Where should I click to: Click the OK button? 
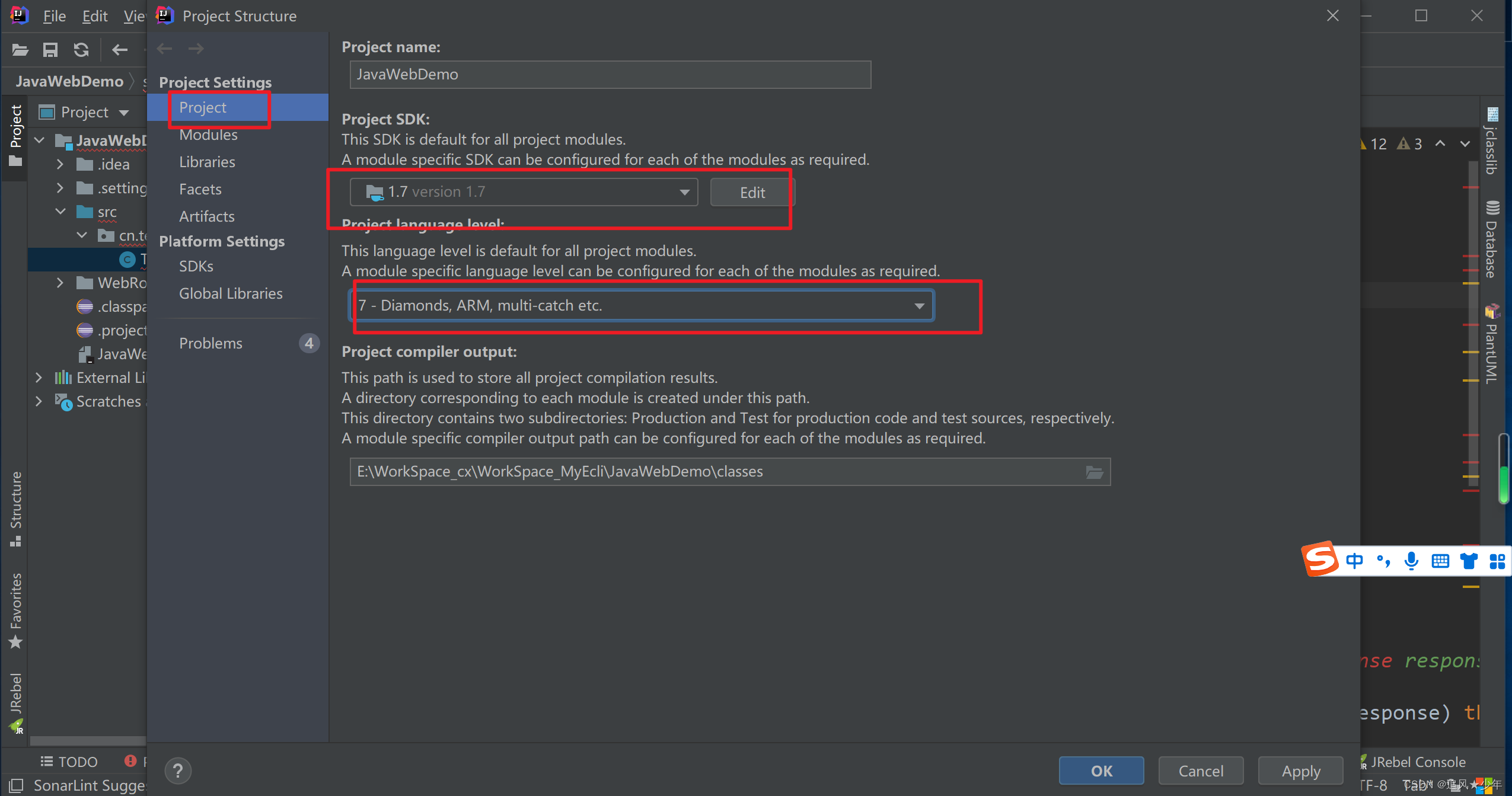(1102, 771)
